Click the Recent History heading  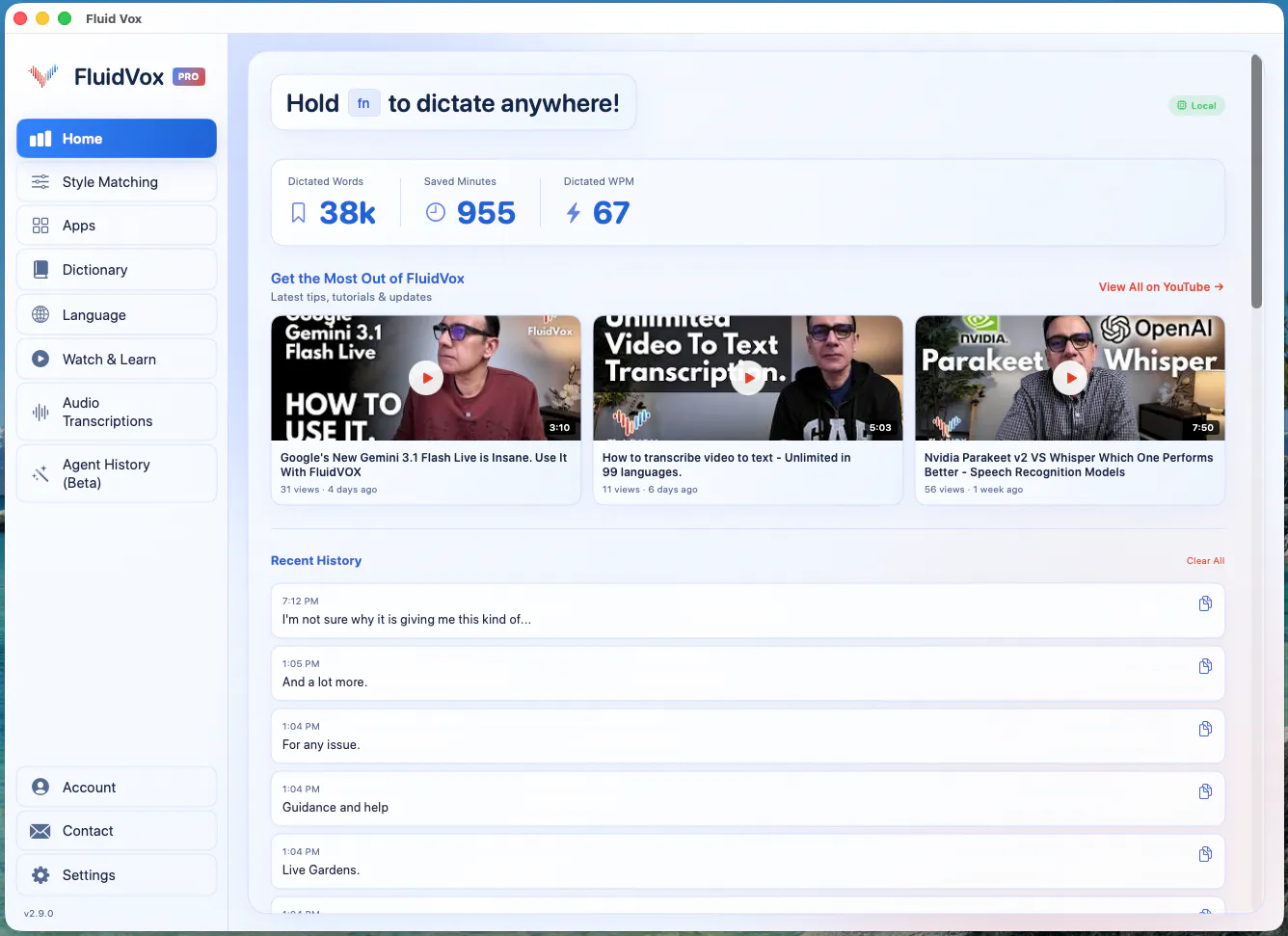tap(316, 561)
